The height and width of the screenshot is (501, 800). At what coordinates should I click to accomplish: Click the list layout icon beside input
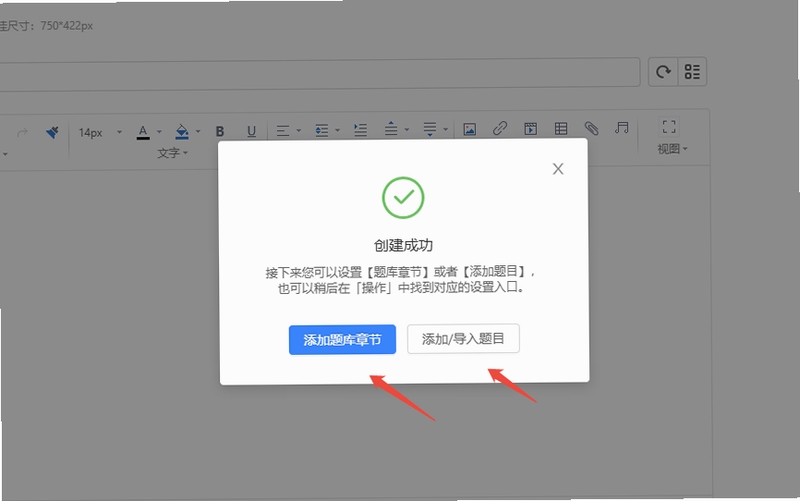click(x=692, y=71)
